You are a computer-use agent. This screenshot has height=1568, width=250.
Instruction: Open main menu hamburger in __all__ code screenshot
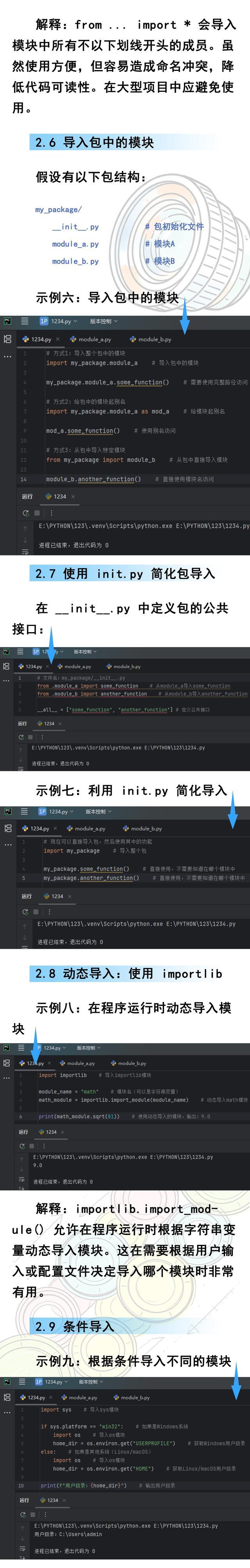point(20,651)
